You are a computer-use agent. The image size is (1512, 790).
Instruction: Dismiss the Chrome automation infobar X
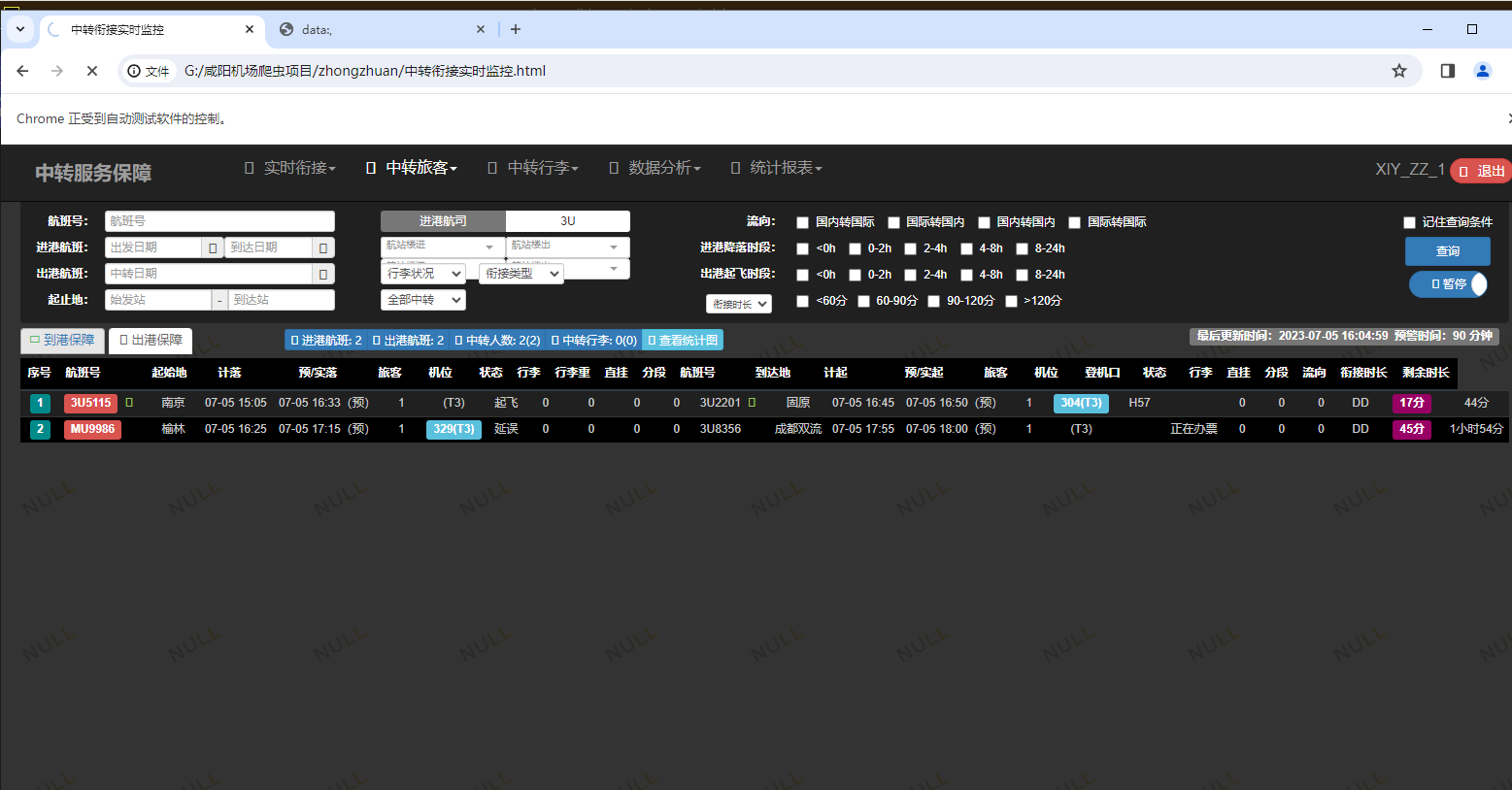point(1508,118)
